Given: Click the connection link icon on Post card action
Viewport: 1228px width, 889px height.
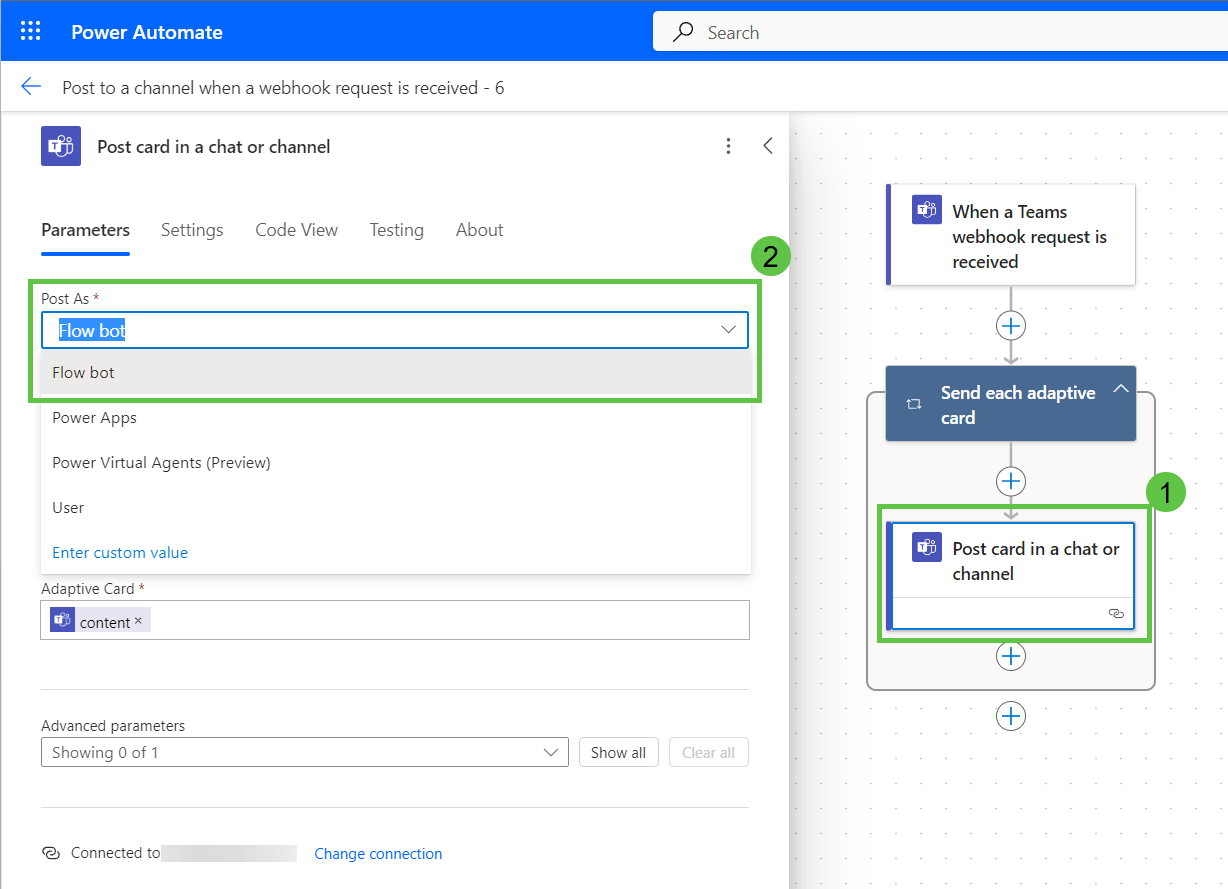Looking at the screenshot, I should (x=1116, y=613).
